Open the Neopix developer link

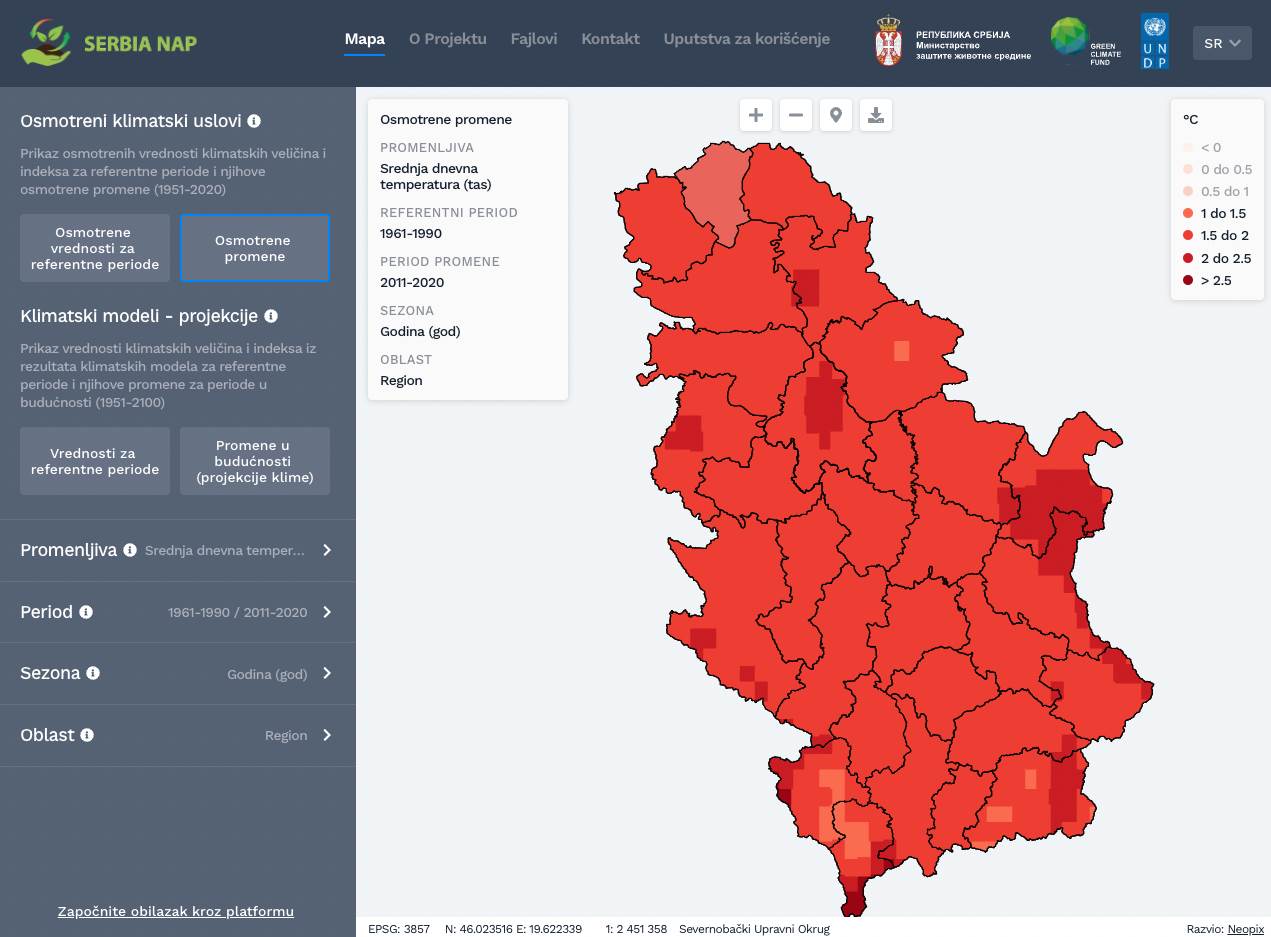point(1246,929)
